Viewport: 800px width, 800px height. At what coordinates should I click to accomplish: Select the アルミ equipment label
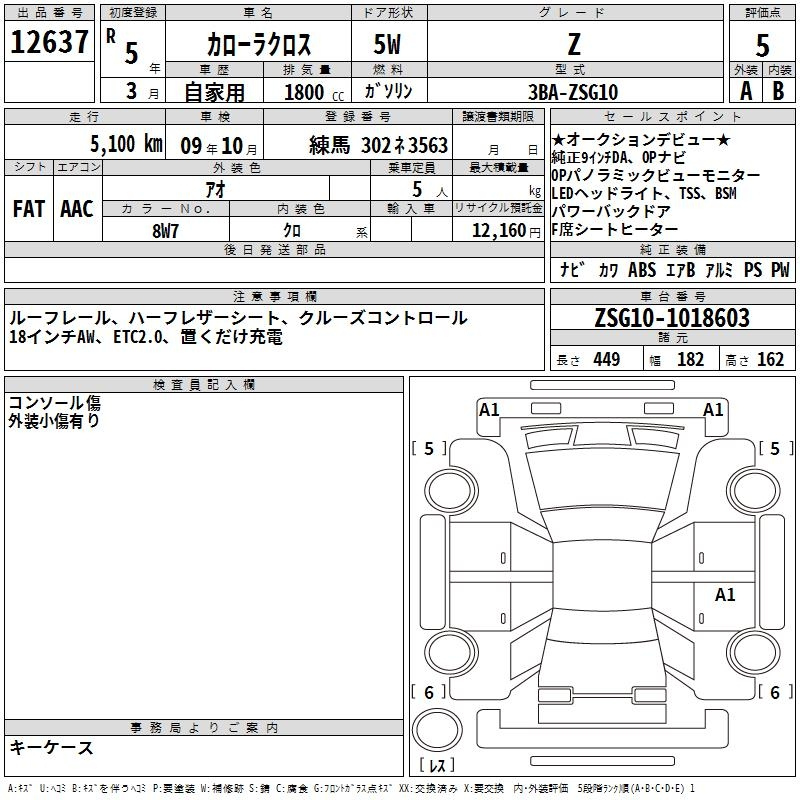click(718, 270)
